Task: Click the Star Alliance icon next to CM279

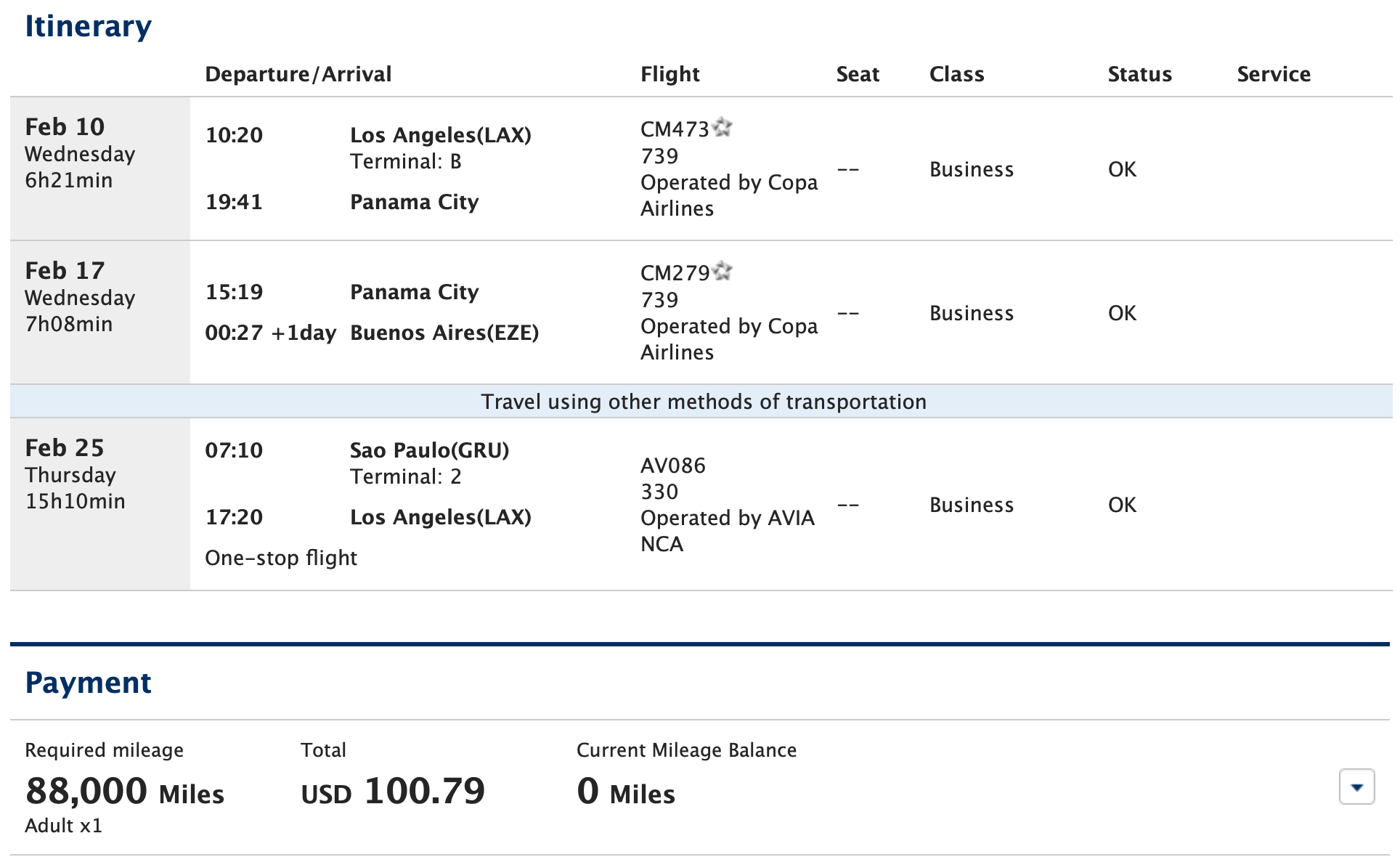Action: (723, 272)
